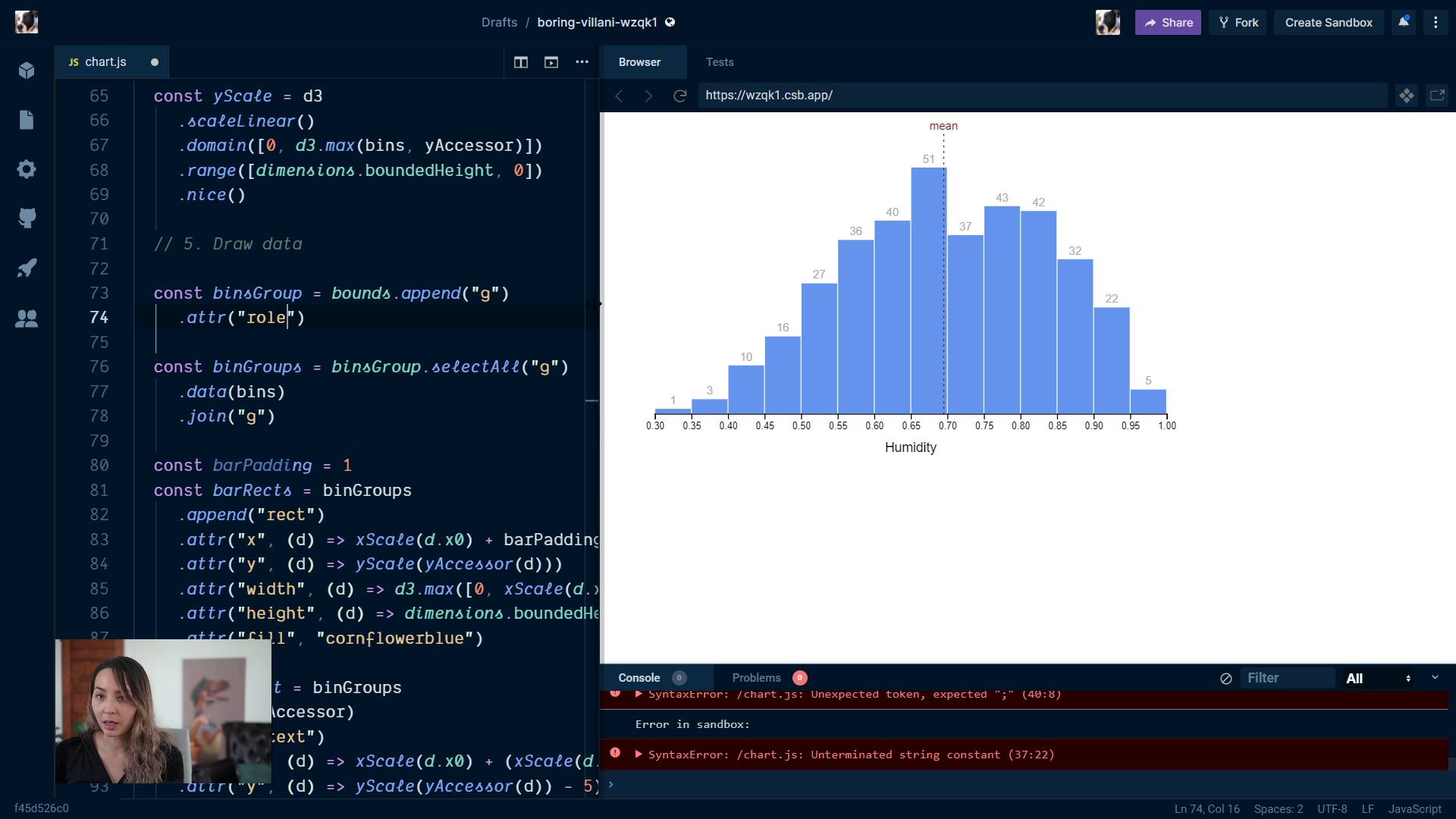Open the notifications bell
1456x819 pixels.
pos(1404,22)
